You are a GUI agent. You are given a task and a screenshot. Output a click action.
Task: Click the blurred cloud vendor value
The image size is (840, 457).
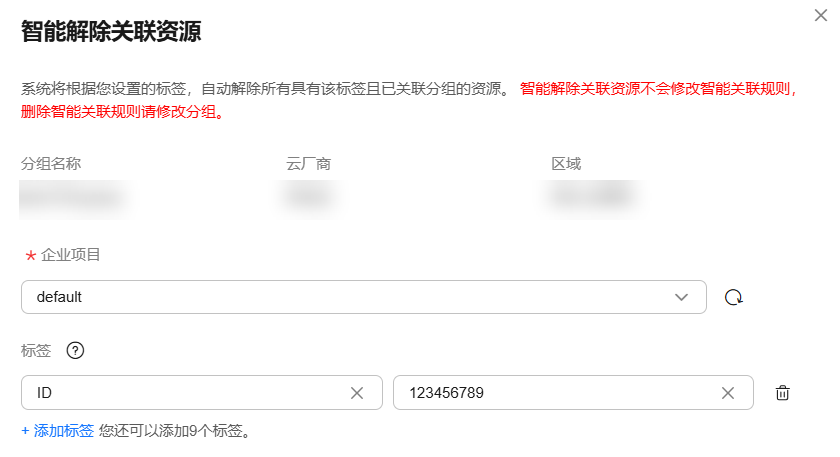(x=309, y=197)
